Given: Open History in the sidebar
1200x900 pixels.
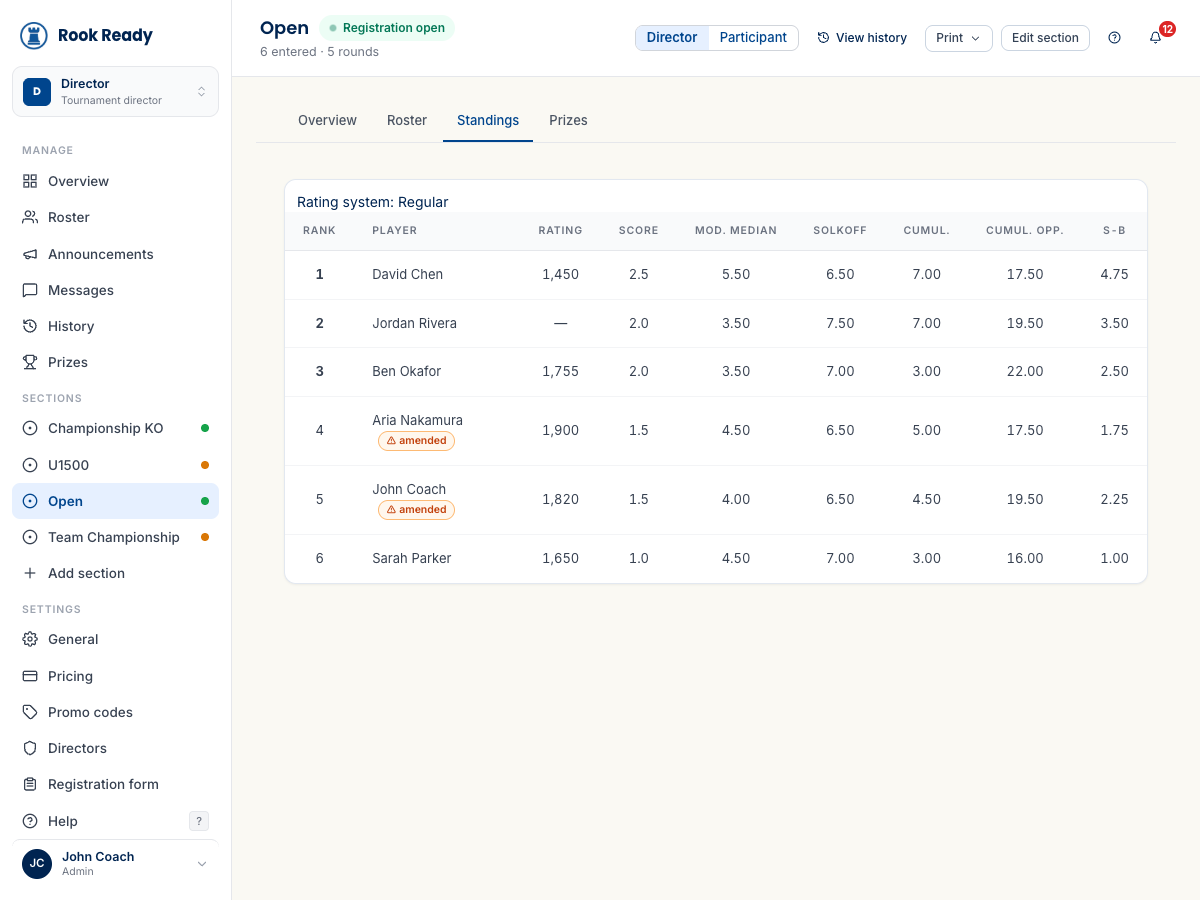Looking at the screenshot, I should pos(115,326).
